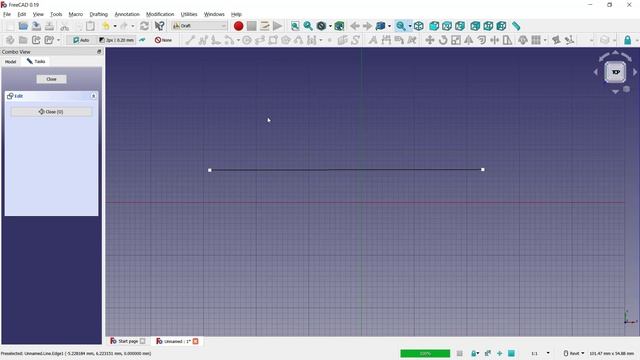
Task: Open the Draft workbench selector dropdown
Action: click(199, 26)
